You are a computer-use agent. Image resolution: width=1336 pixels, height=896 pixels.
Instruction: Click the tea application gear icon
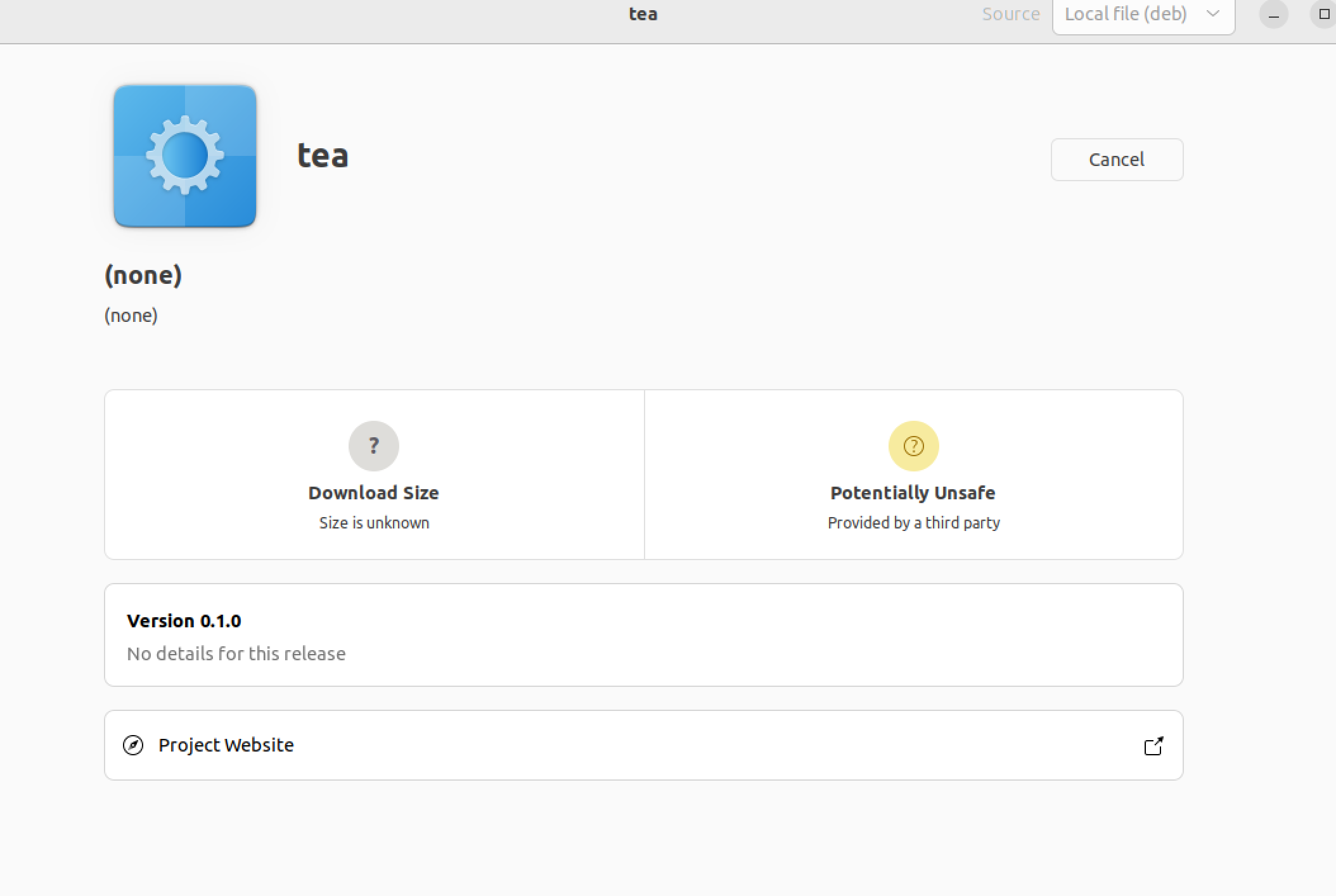185,156
